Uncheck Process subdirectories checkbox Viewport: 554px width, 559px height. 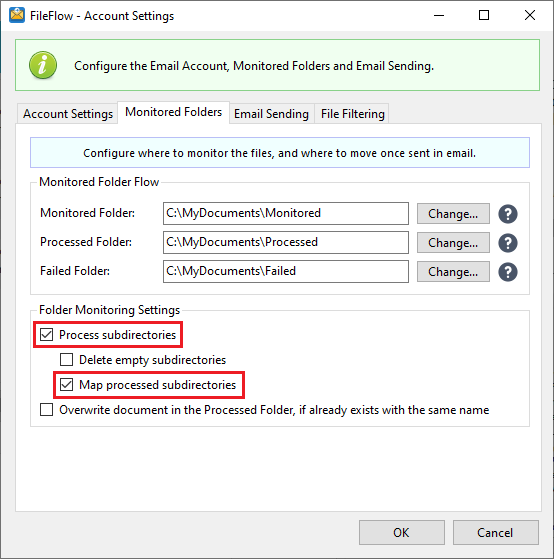point(47,335)
